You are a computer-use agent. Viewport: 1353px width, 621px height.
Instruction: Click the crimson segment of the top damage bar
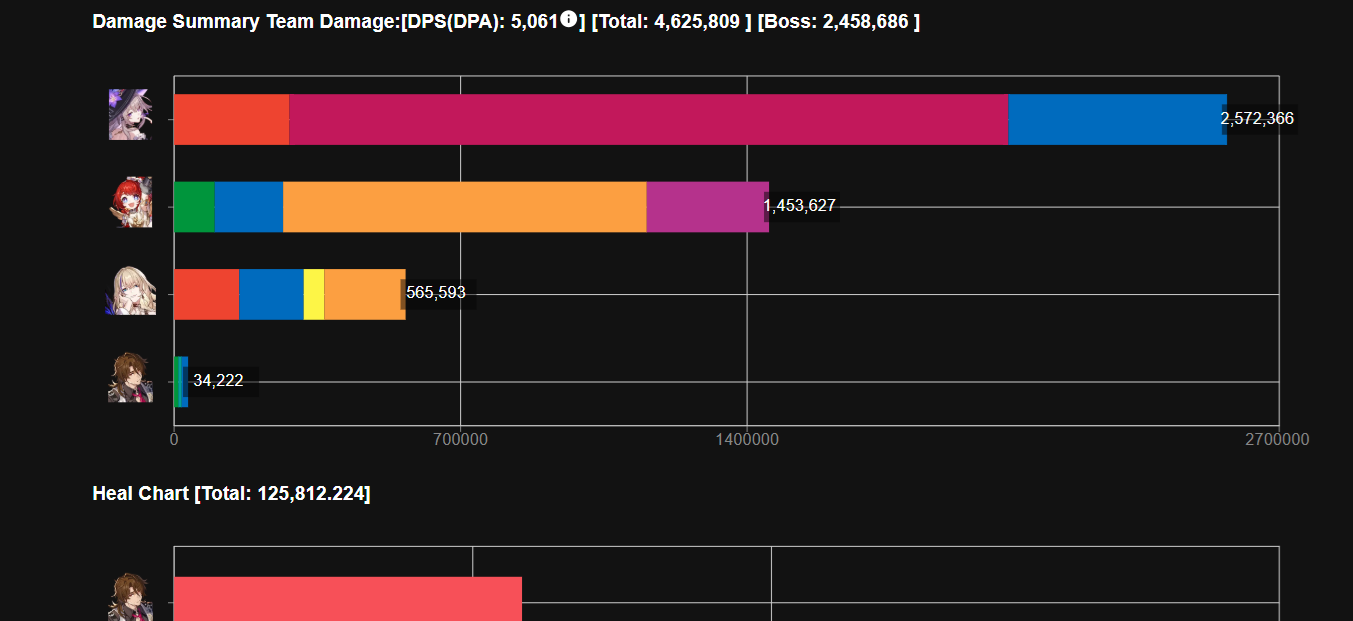pyautogui.click(x=648, y=120)
